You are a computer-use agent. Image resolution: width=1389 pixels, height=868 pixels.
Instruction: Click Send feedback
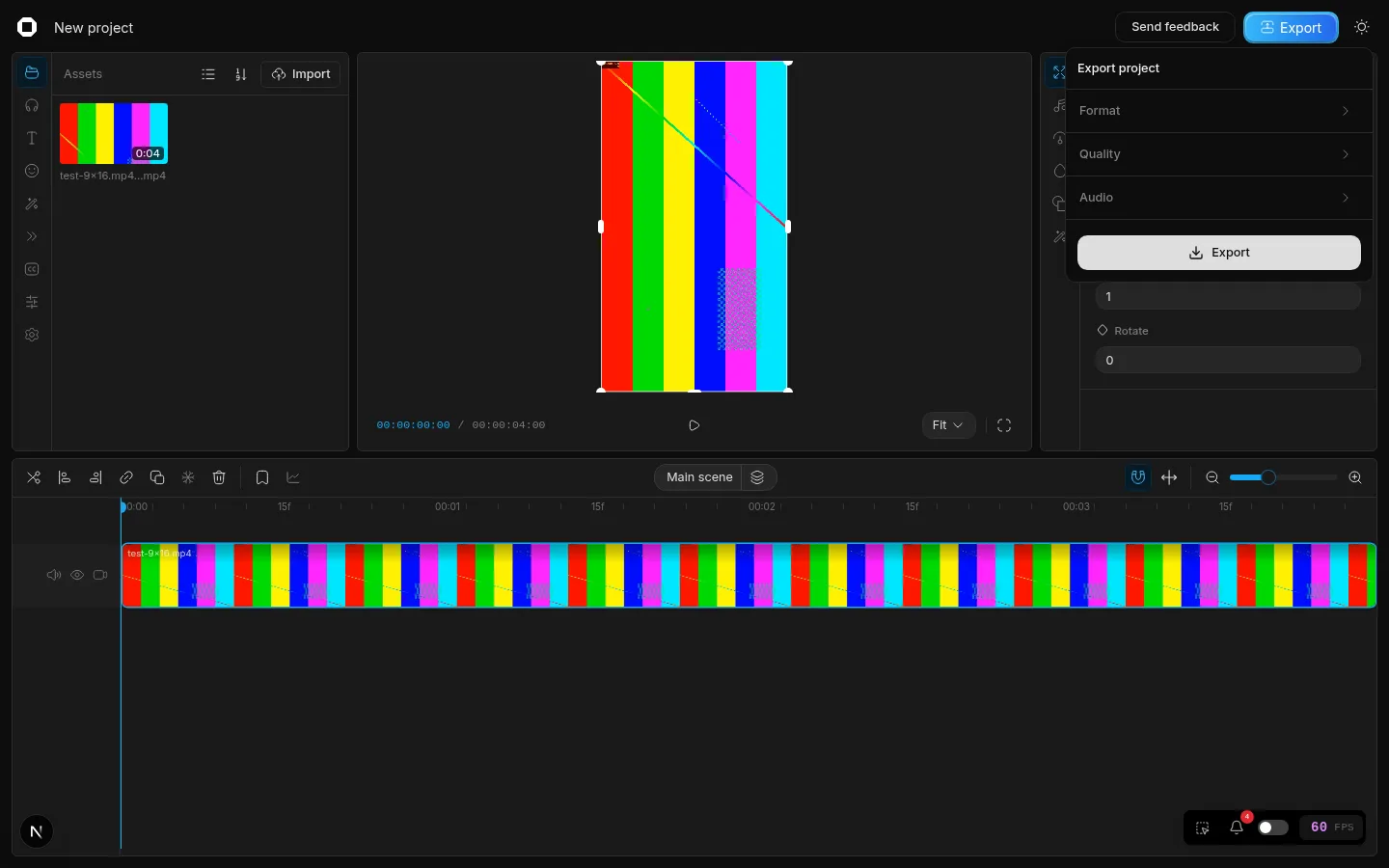tap(1175, 27)
